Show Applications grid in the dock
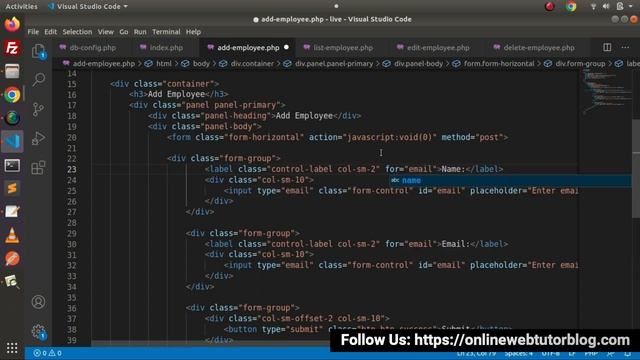The image size is (640, 360). click(12, 348)
